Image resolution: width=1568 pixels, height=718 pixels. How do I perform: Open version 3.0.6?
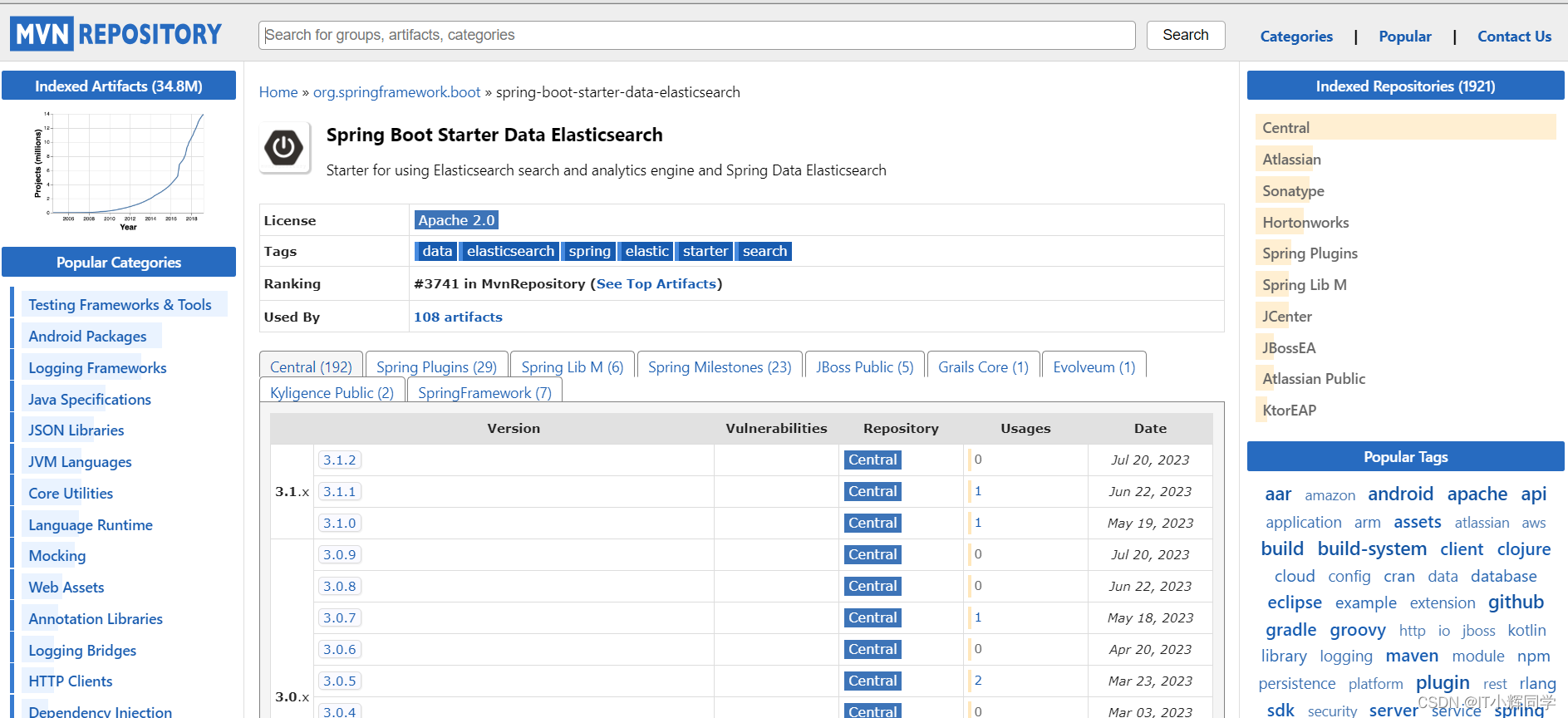click(339, 650)
